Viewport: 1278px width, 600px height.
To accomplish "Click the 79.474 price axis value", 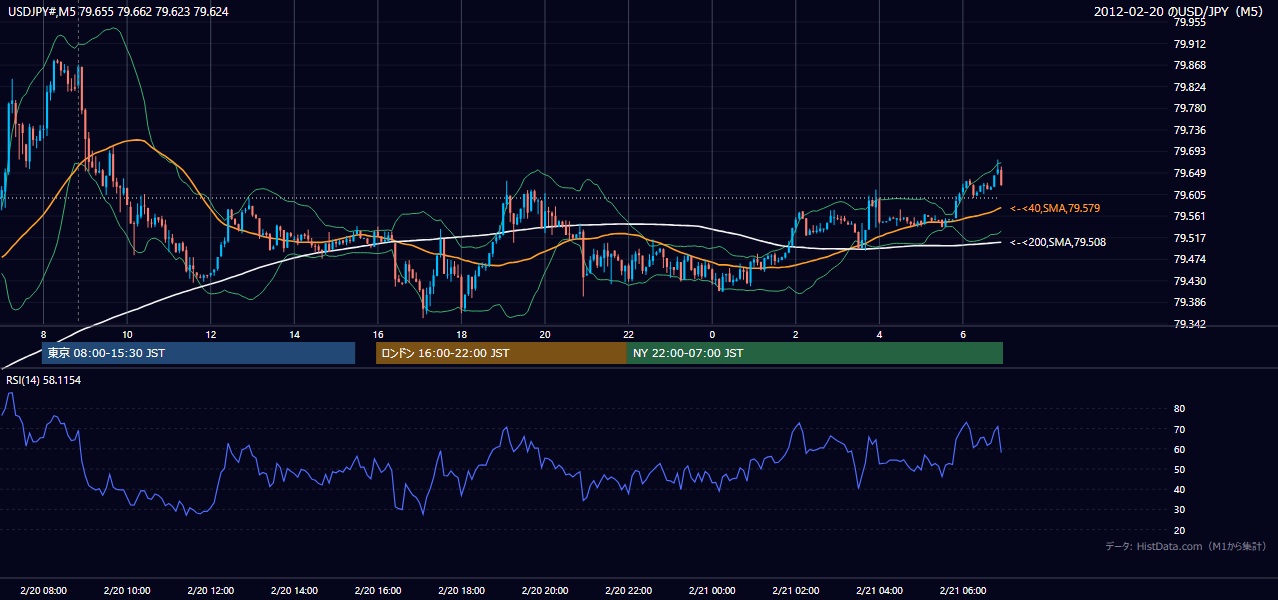I will click(1190, 260).
